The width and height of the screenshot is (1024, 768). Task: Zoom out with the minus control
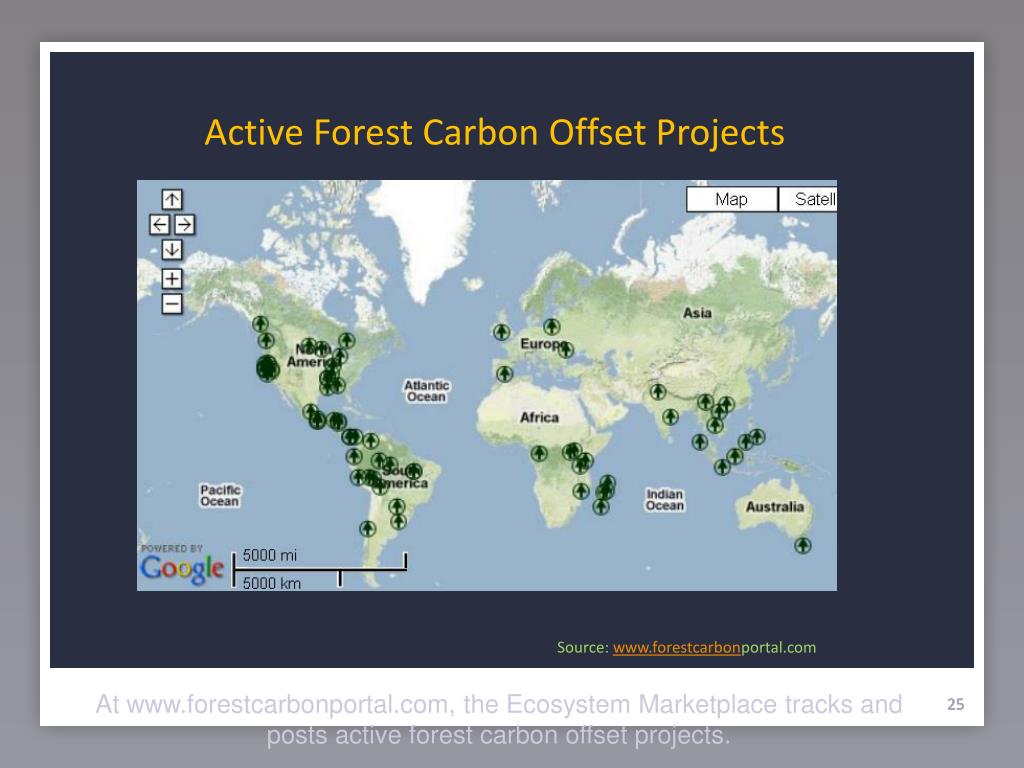tap(172, 304)
